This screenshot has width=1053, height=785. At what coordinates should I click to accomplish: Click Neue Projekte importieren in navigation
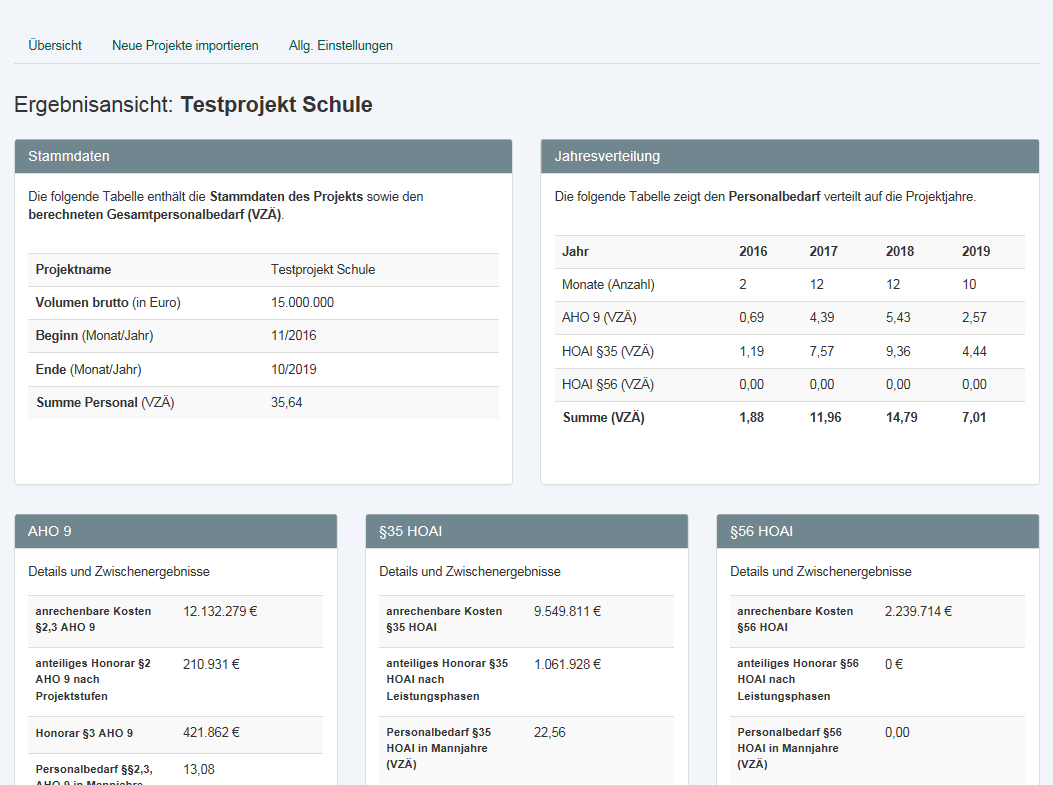[185, 45]
